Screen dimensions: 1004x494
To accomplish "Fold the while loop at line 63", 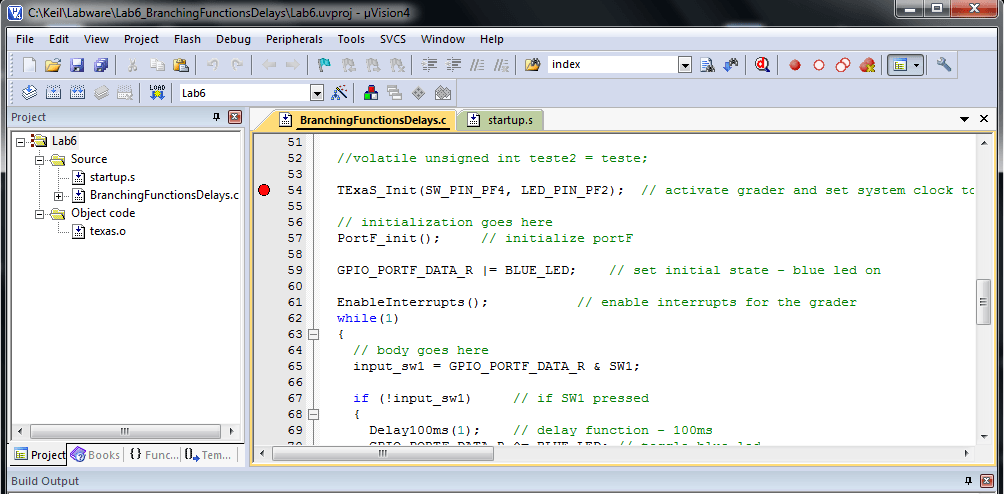I will point(313,334).
